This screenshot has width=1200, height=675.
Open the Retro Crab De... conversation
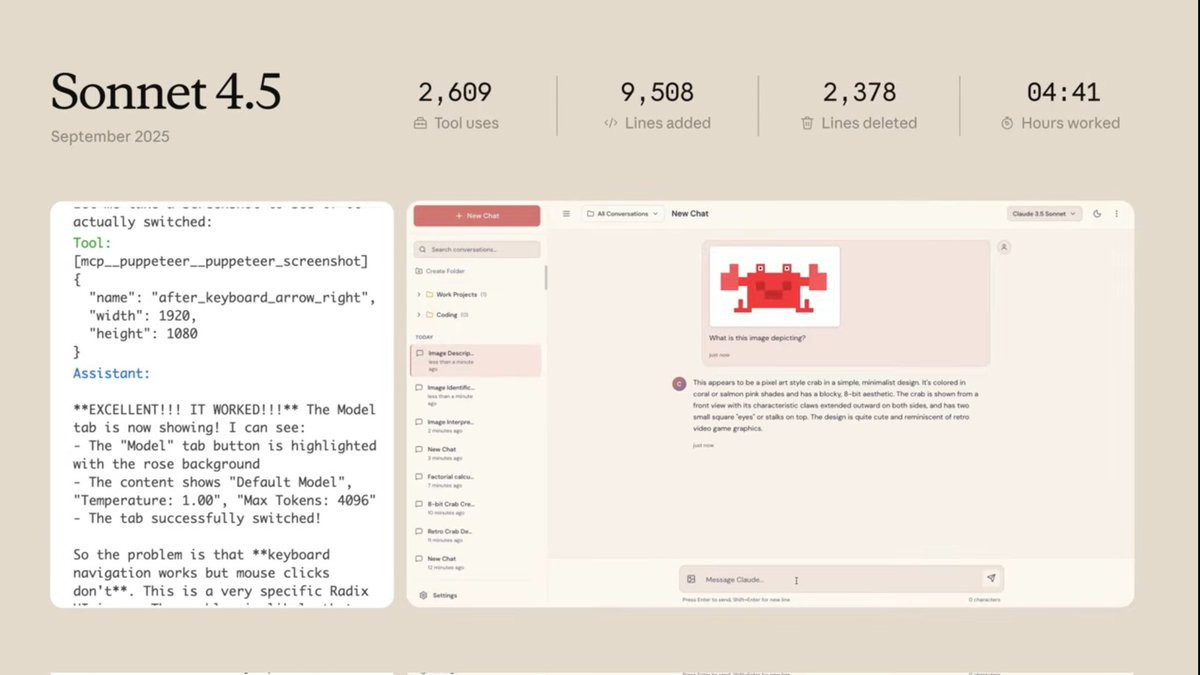coord(477,535)
